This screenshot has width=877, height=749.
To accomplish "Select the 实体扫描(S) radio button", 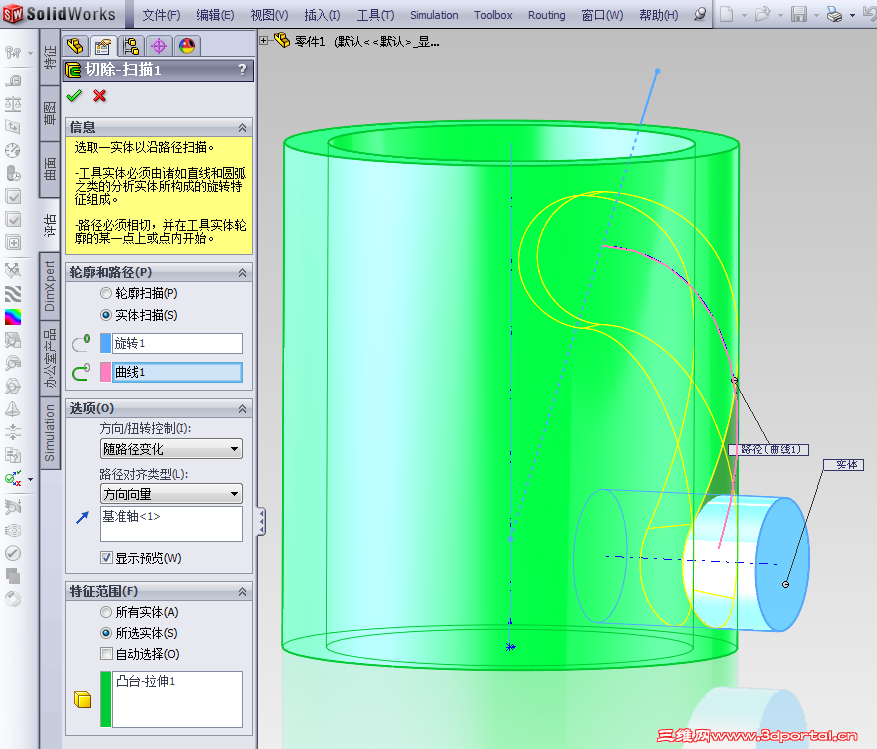I will [x=106, y=315].
